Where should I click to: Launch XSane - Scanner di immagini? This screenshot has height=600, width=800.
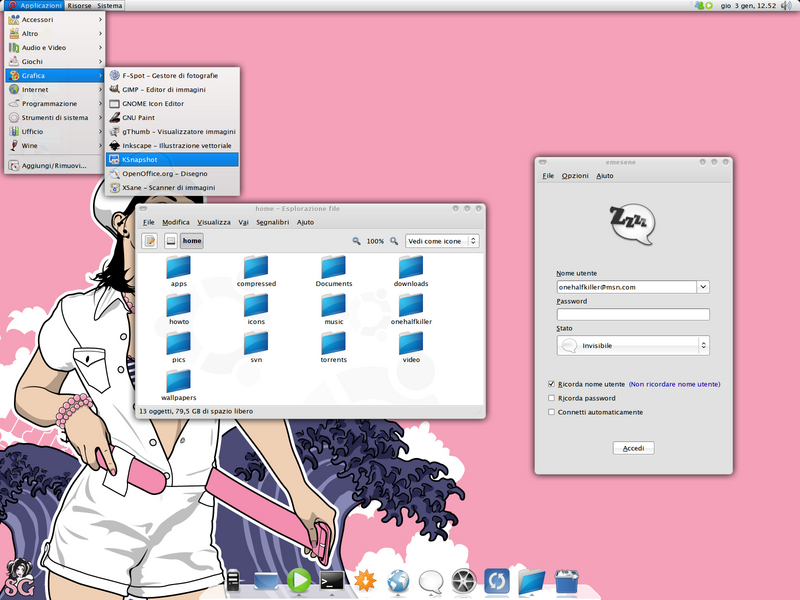[172, 188]
